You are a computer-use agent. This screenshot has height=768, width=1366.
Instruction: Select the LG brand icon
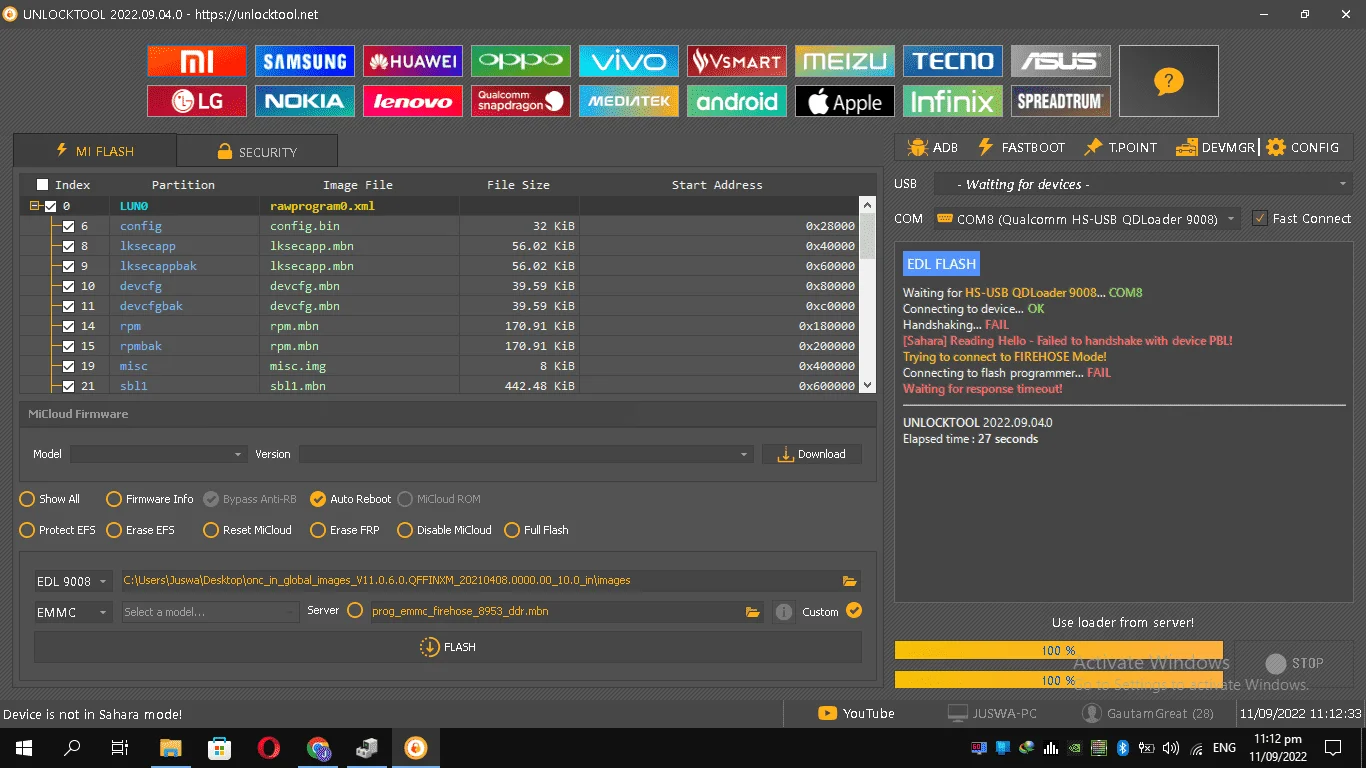pyautogui.click(x=197, y=101)
